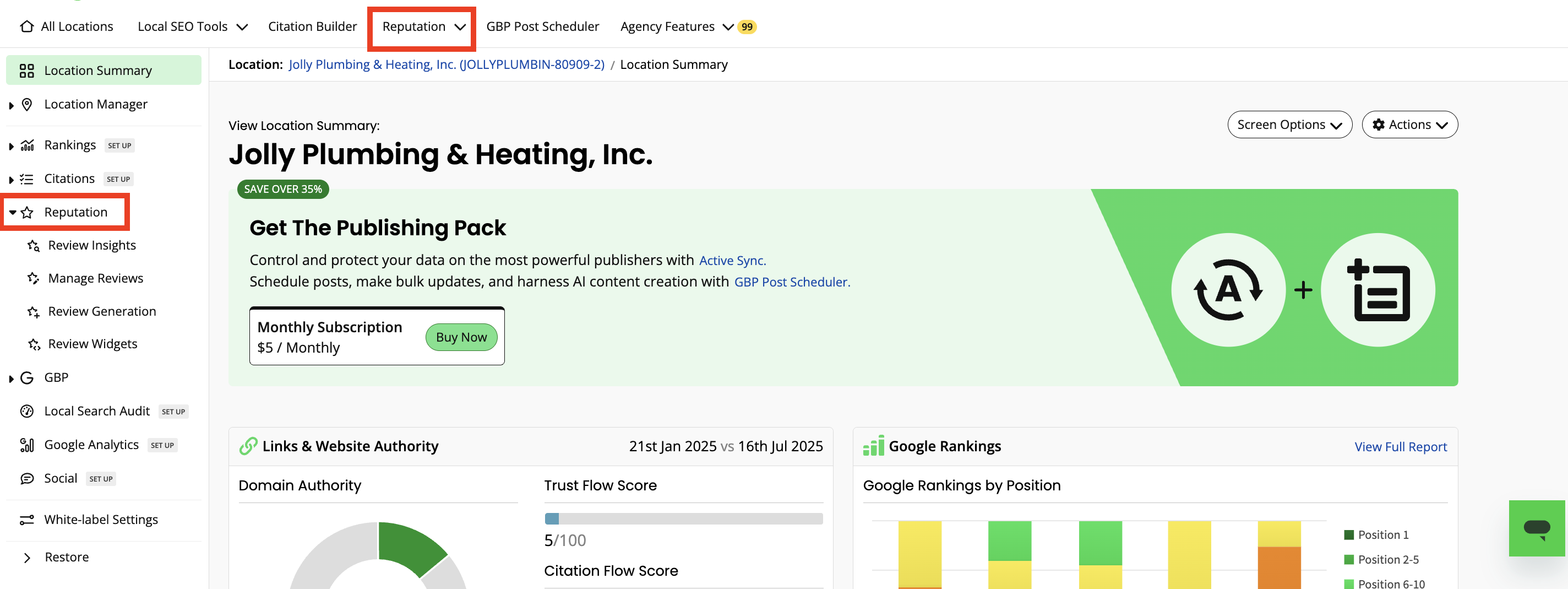Click the Google Analytics SET UP badge
The height and width of the screenshot is (589, 1568).
162,445
